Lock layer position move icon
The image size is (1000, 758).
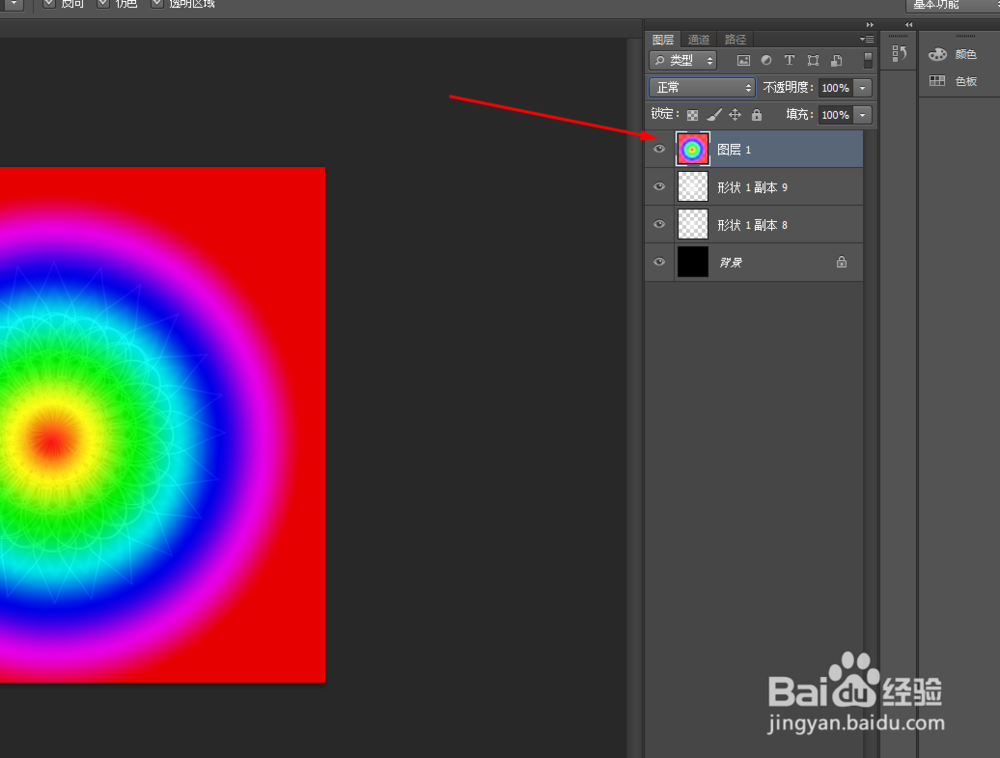tap(735, 115)
